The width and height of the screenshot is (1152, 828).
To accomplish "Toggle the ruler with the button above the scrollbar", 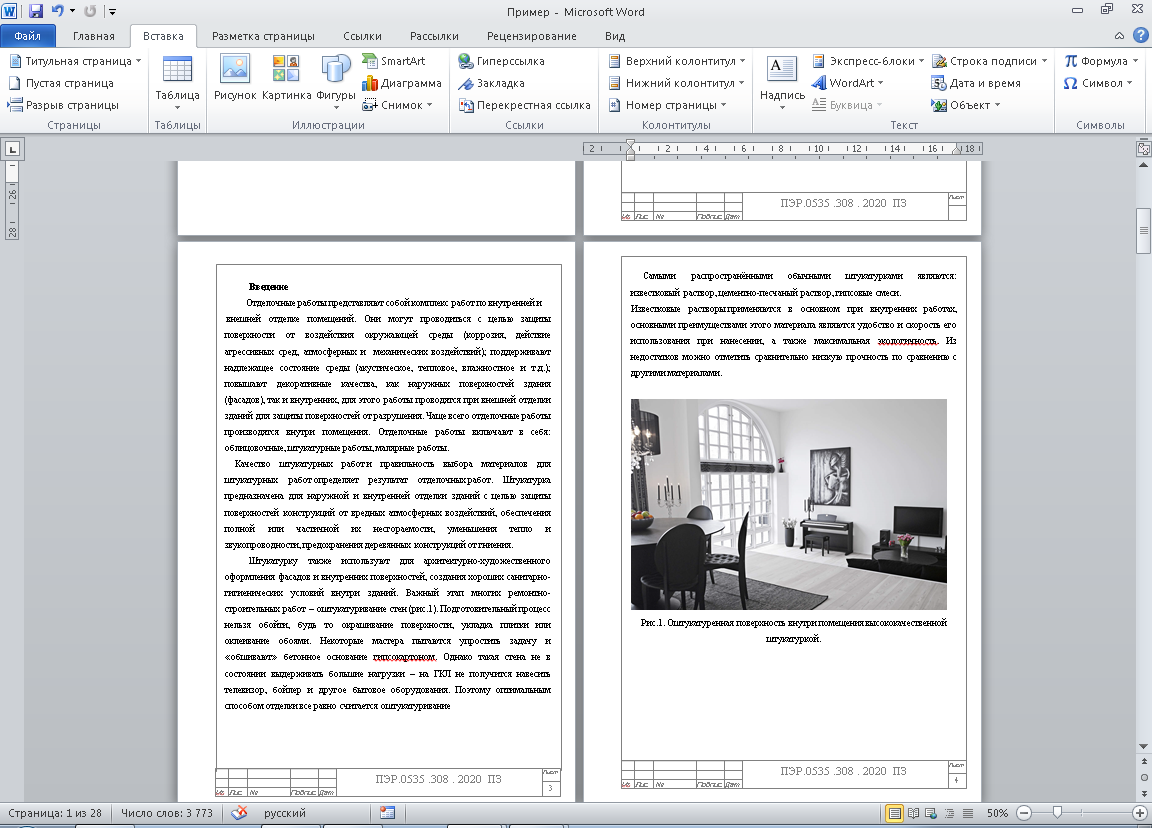I will [x=1144, y=149].
